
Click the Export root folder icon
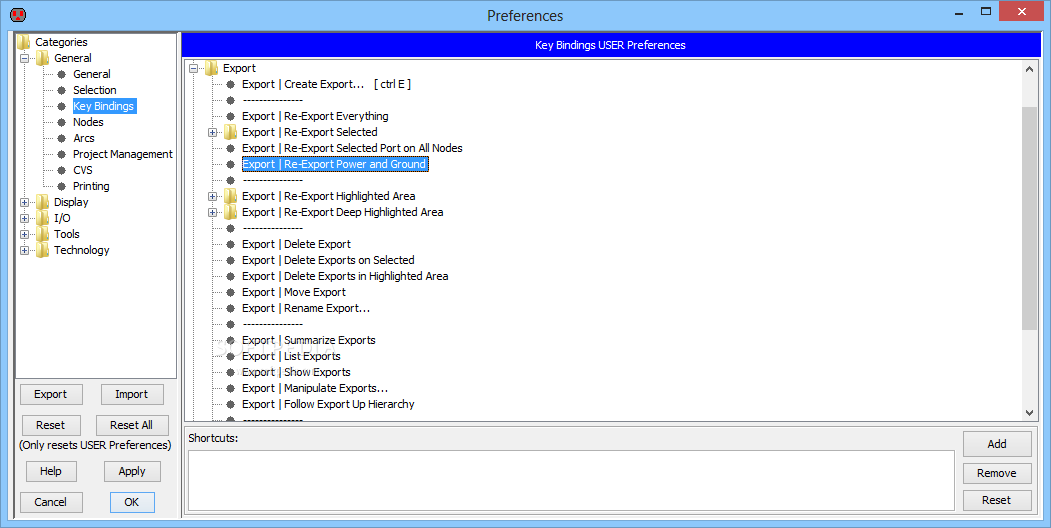(211, 68)
